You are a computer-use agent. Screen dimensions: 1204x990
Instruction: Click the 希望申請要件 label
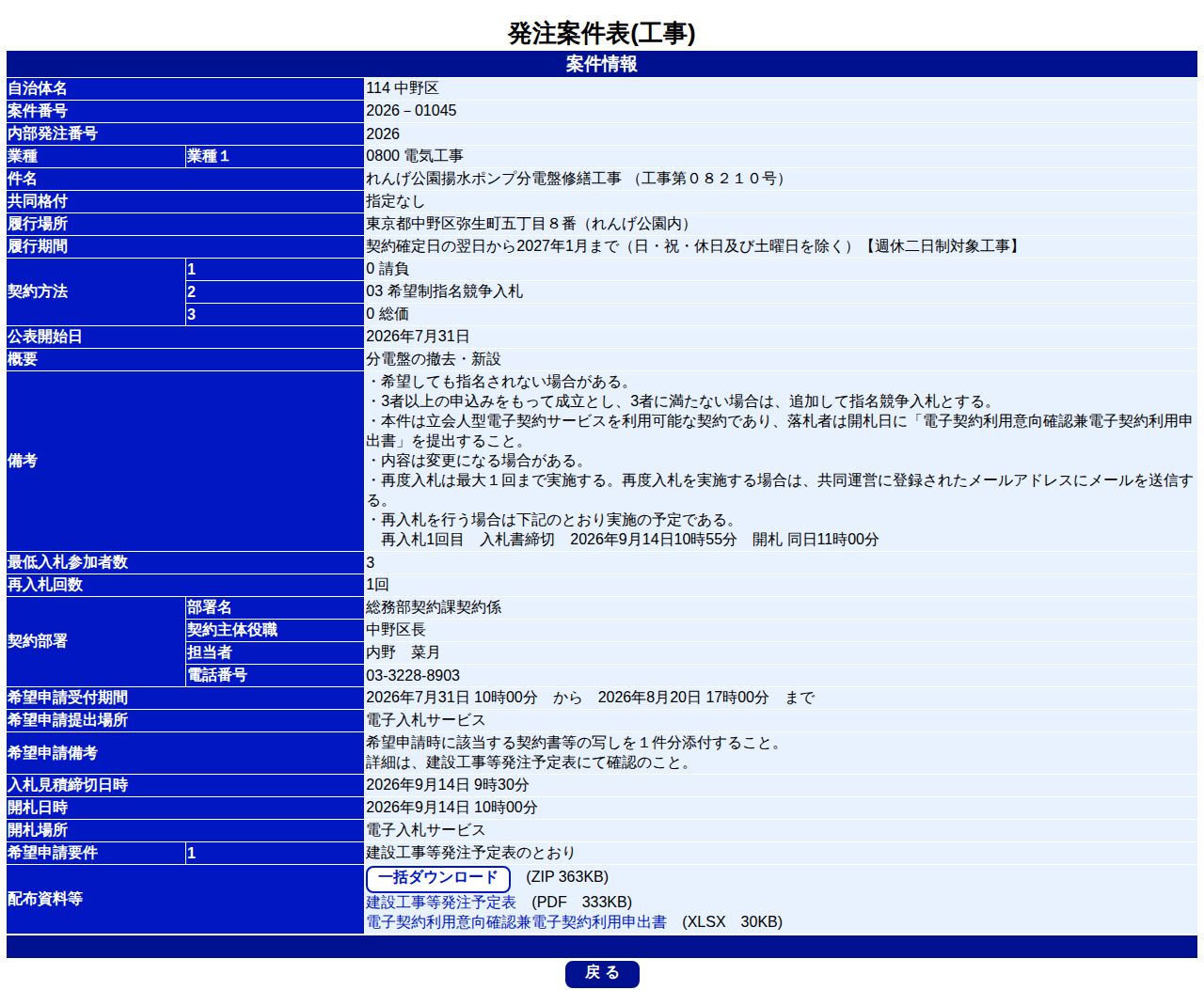[x=53, y=853]
